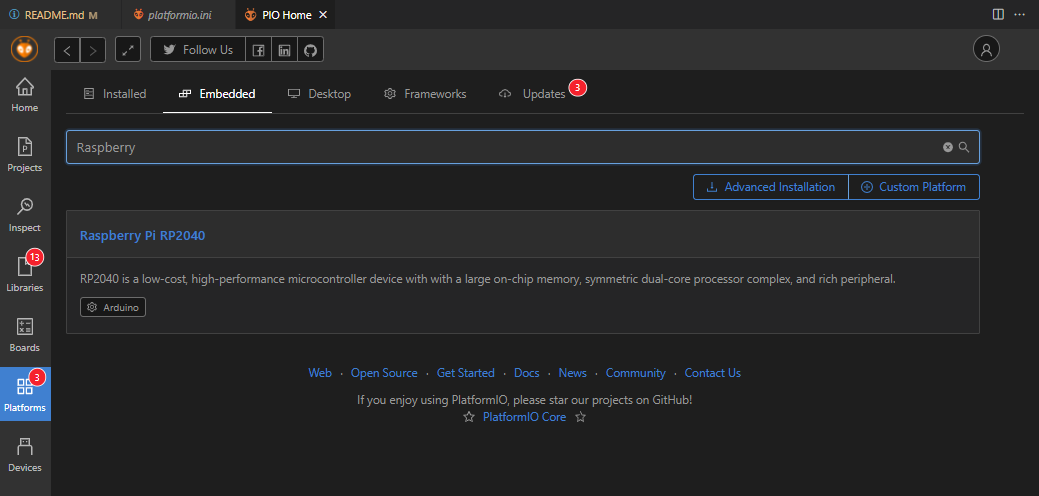Open Libraries in the sidebar

point(25,275)
